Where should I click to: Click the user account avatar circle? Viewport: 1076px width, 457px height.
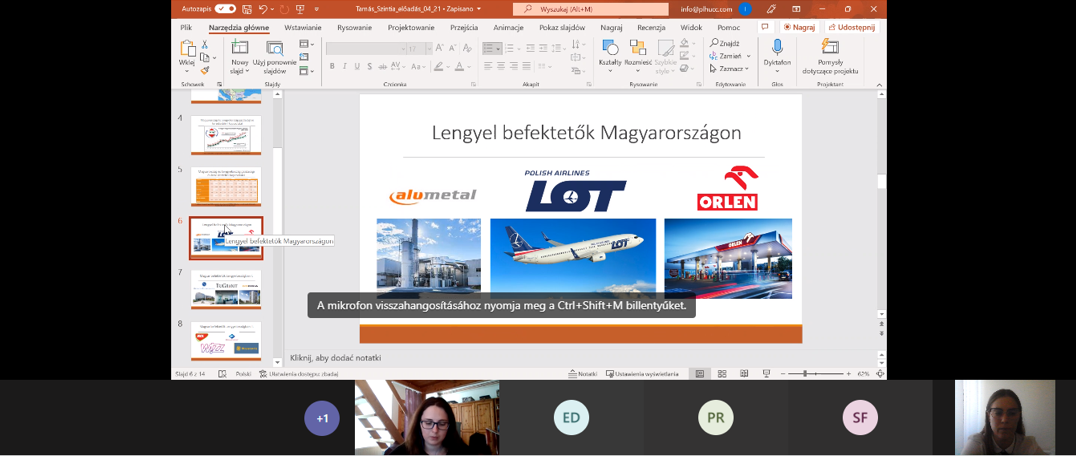tap(745, 9)
